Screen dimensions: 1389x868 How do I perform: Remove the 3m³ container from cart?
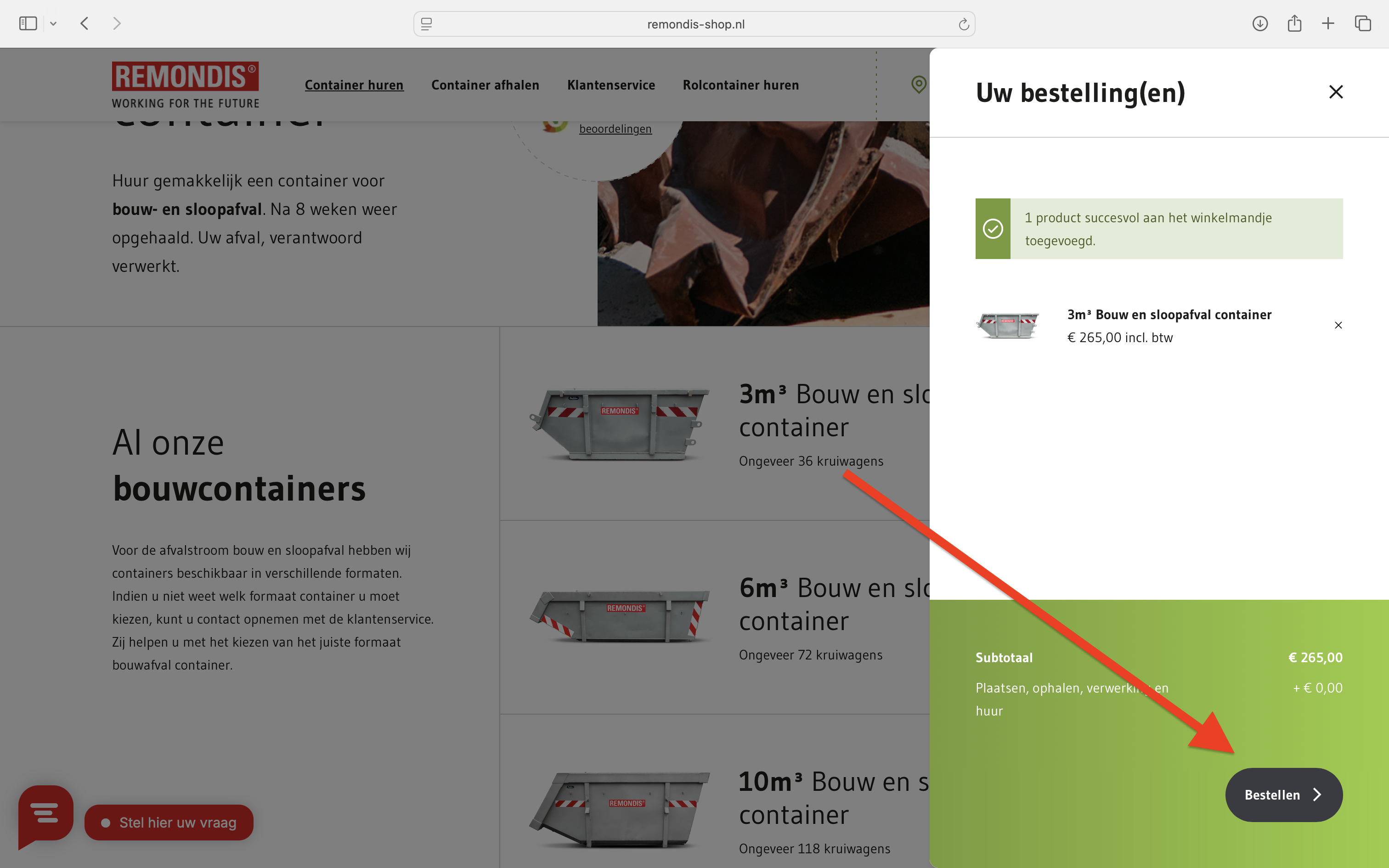point(1338,326)
